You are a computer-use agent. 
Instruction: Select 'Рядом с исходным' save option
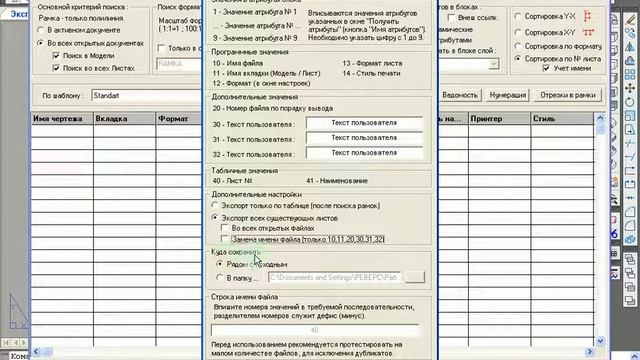pyautogui.click(x=220, y=264)
